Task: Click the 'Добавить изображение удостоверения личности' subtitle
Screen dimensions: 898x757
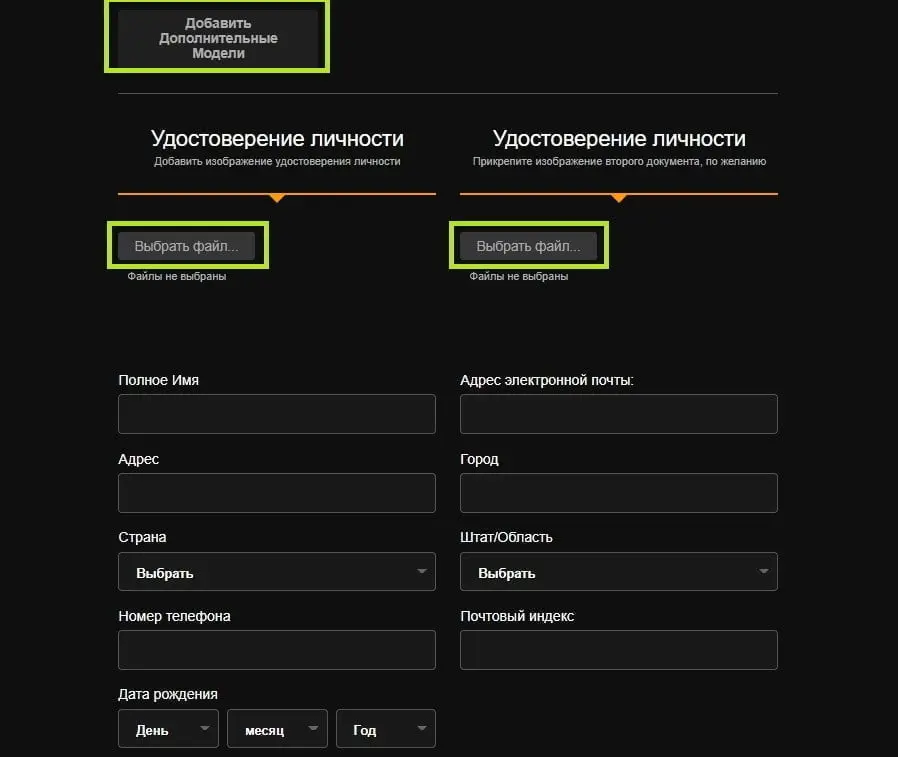Action: 277,161
